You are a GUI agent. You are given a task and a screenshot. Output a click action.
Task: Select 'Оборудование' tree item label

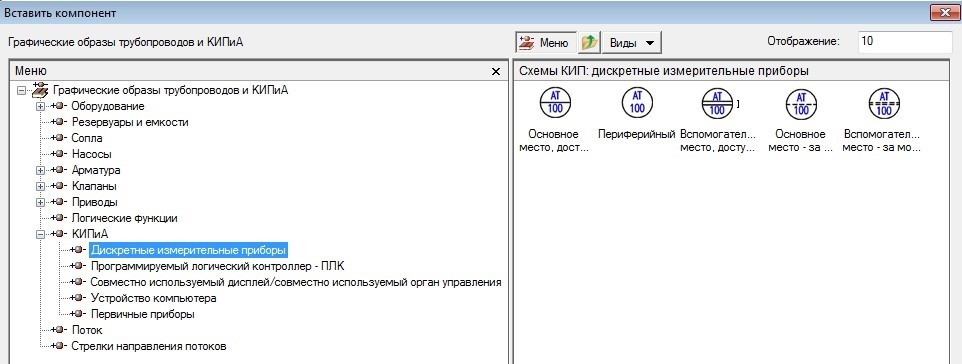tap(107, 106)
